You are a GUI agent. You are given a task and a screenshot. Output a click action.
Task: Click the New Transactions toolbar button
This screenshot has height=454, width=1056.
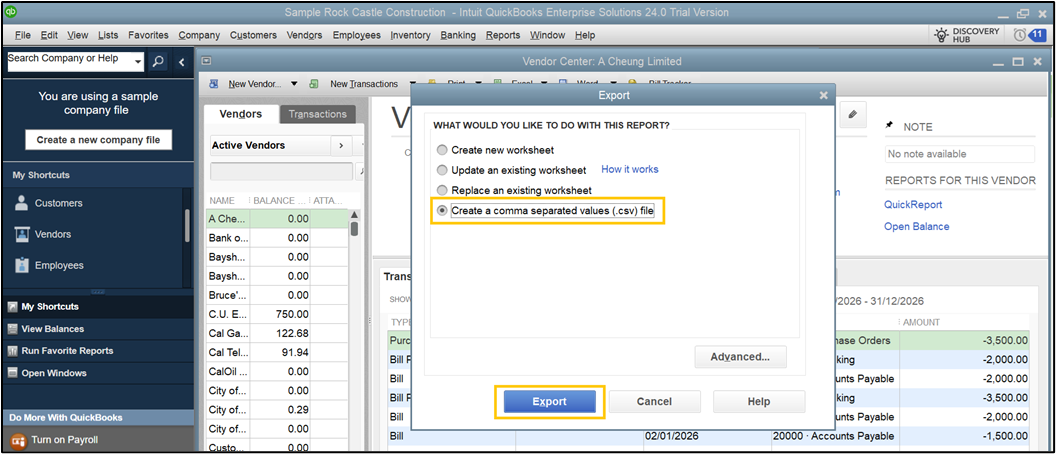pyautogui.click(x=364, y=84)
